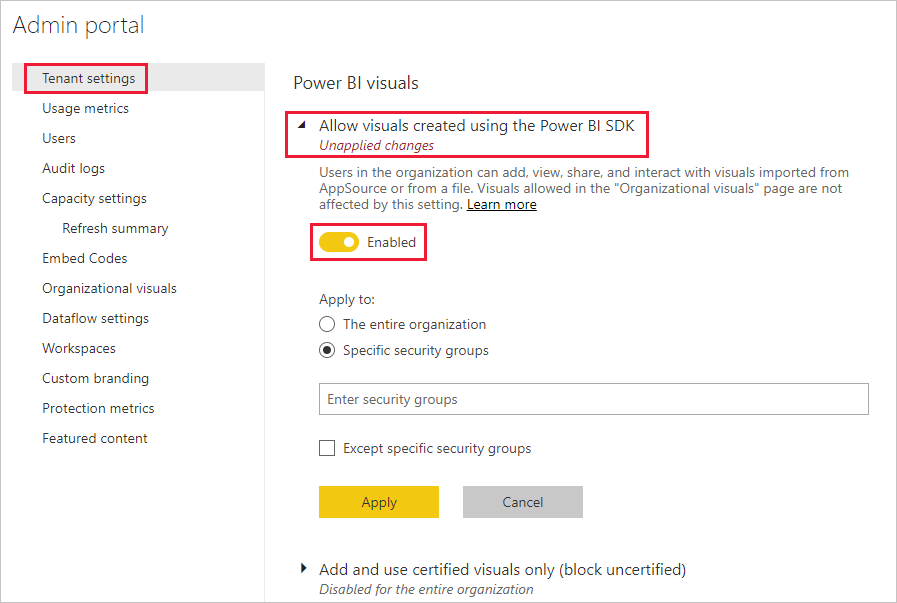Check Except specific security groups box

click(x=327, y=448)
